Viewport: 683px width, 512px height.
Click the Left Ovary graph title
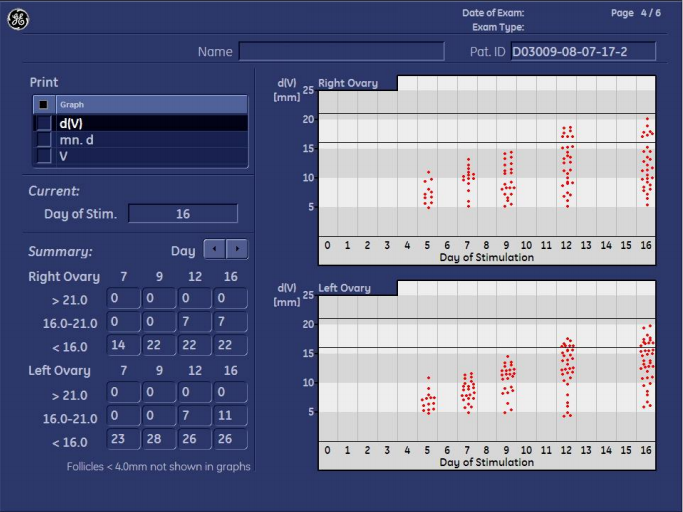[x=344, y=288]
